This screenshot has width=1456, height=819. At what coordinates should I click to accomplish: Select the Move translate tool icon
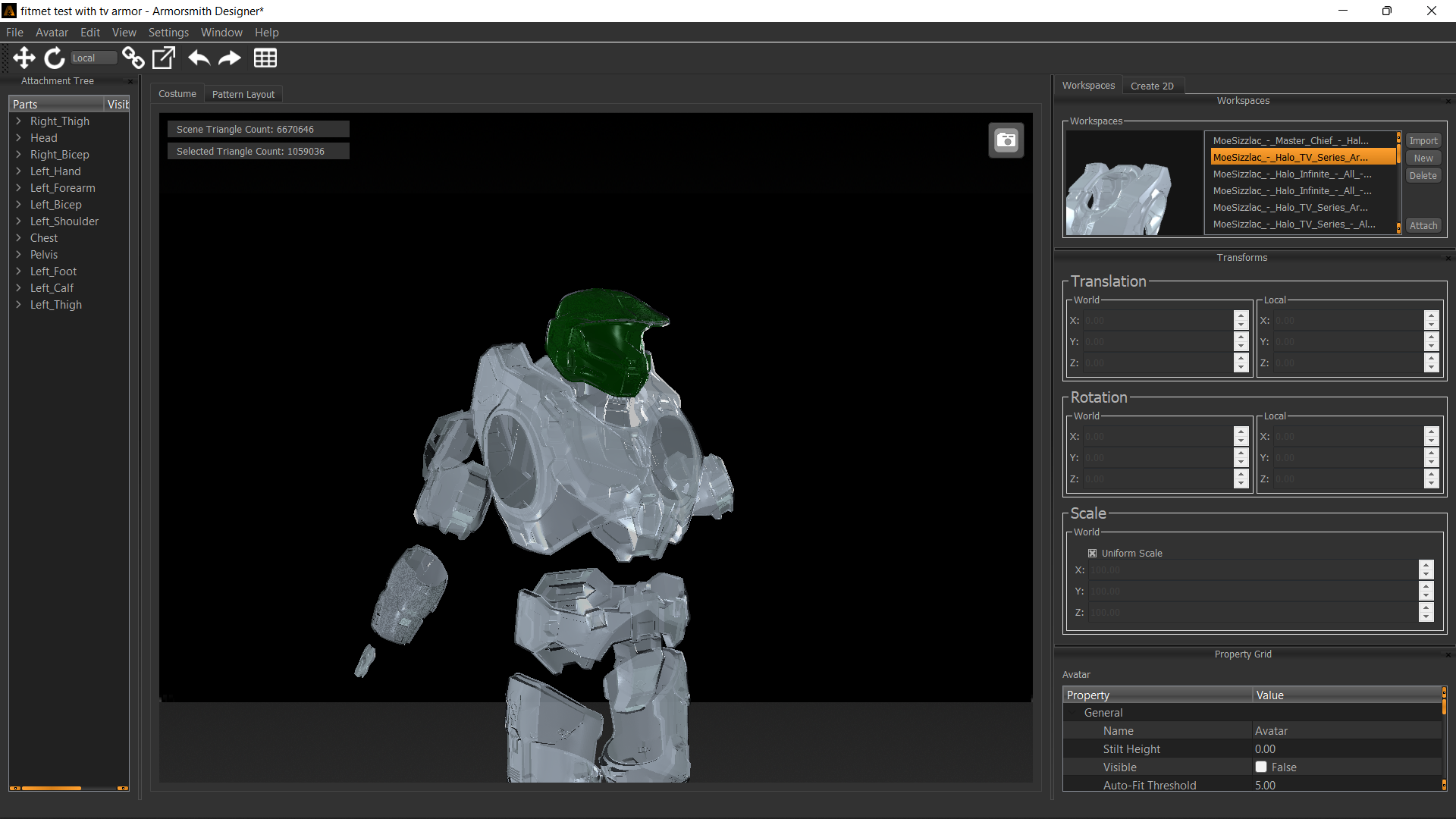24,58
